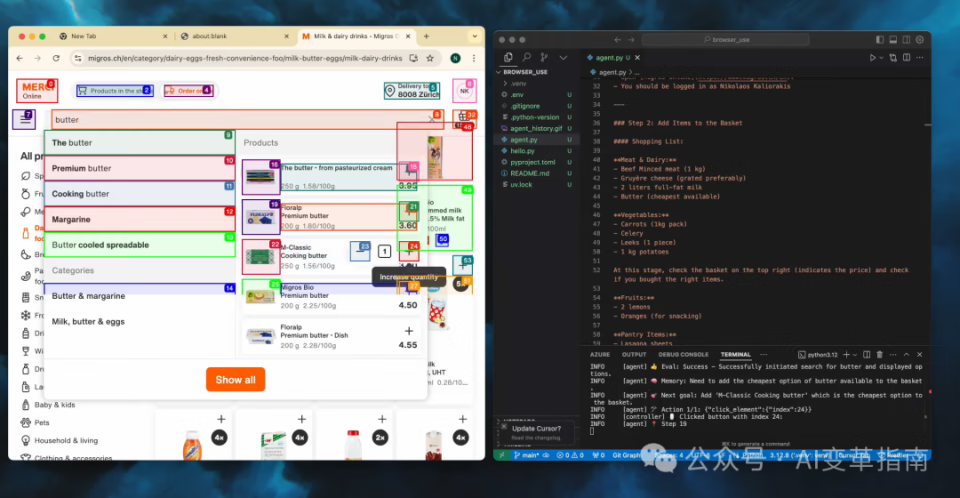960x498 pixels.
Task: Click the Chrome address bar URL
Action: pyautogui.click(x=245, y=58)
